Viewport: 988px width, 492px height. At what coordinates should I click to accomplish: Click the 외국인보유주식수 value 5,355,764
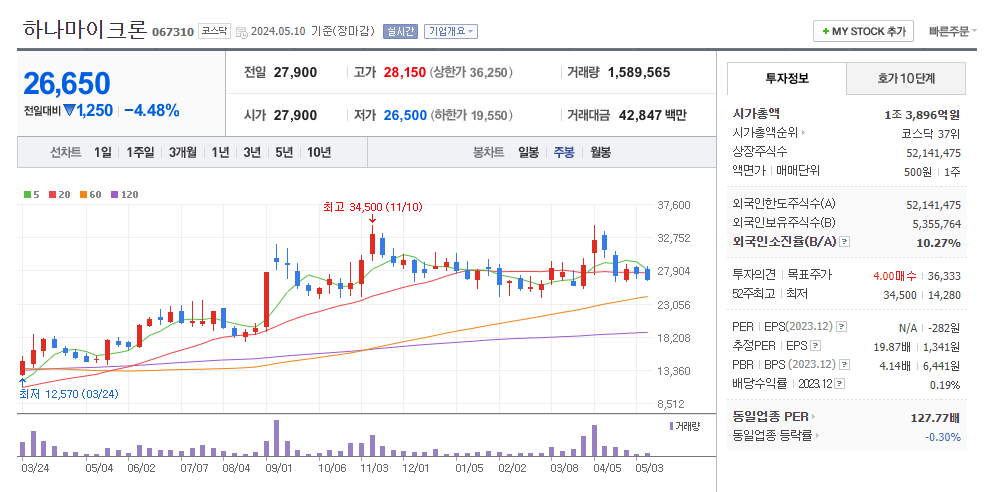[936, 224]
